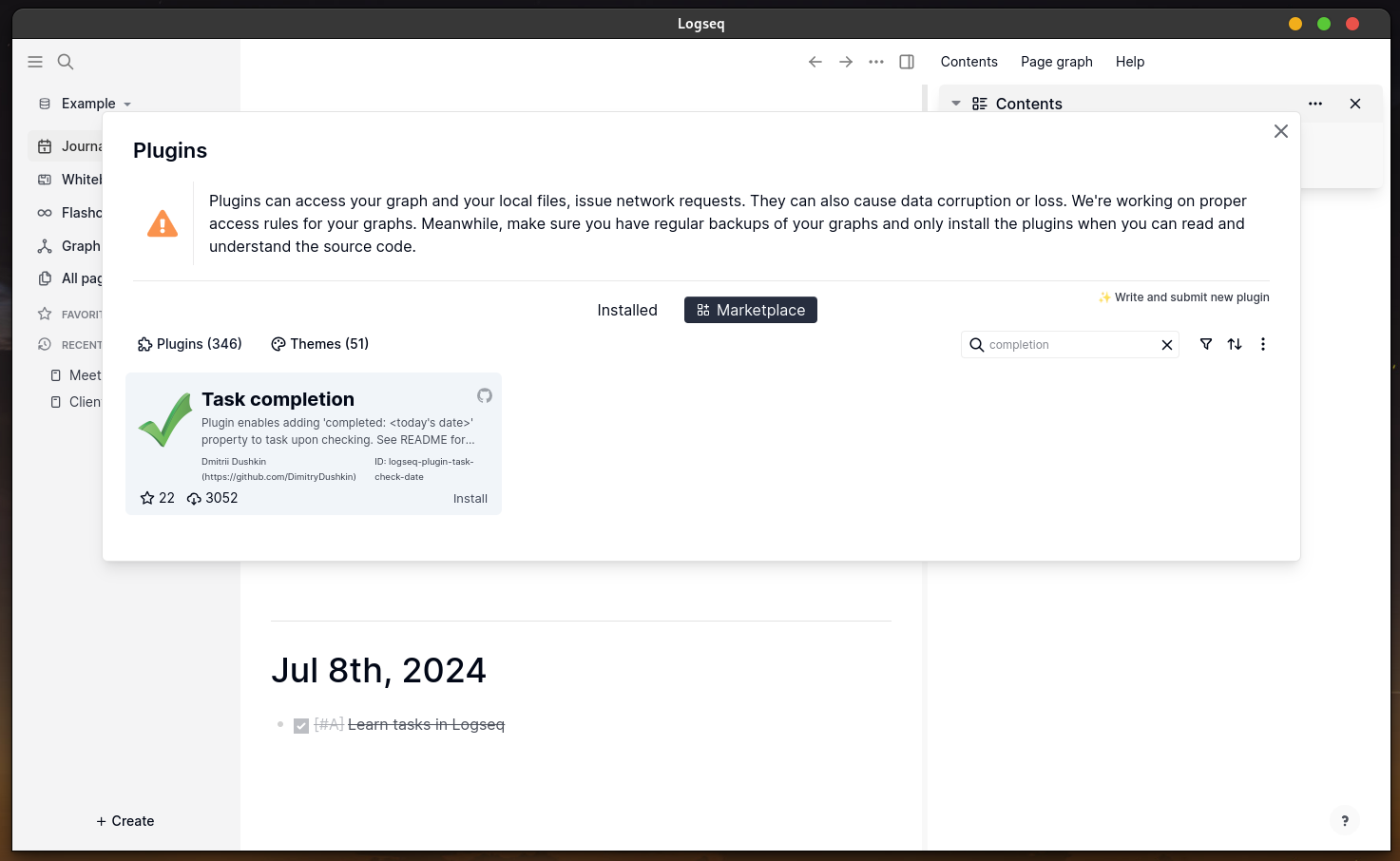Collapse the Favorites section
This screenshot has height=861, width=1400.
tap(68, 315)
